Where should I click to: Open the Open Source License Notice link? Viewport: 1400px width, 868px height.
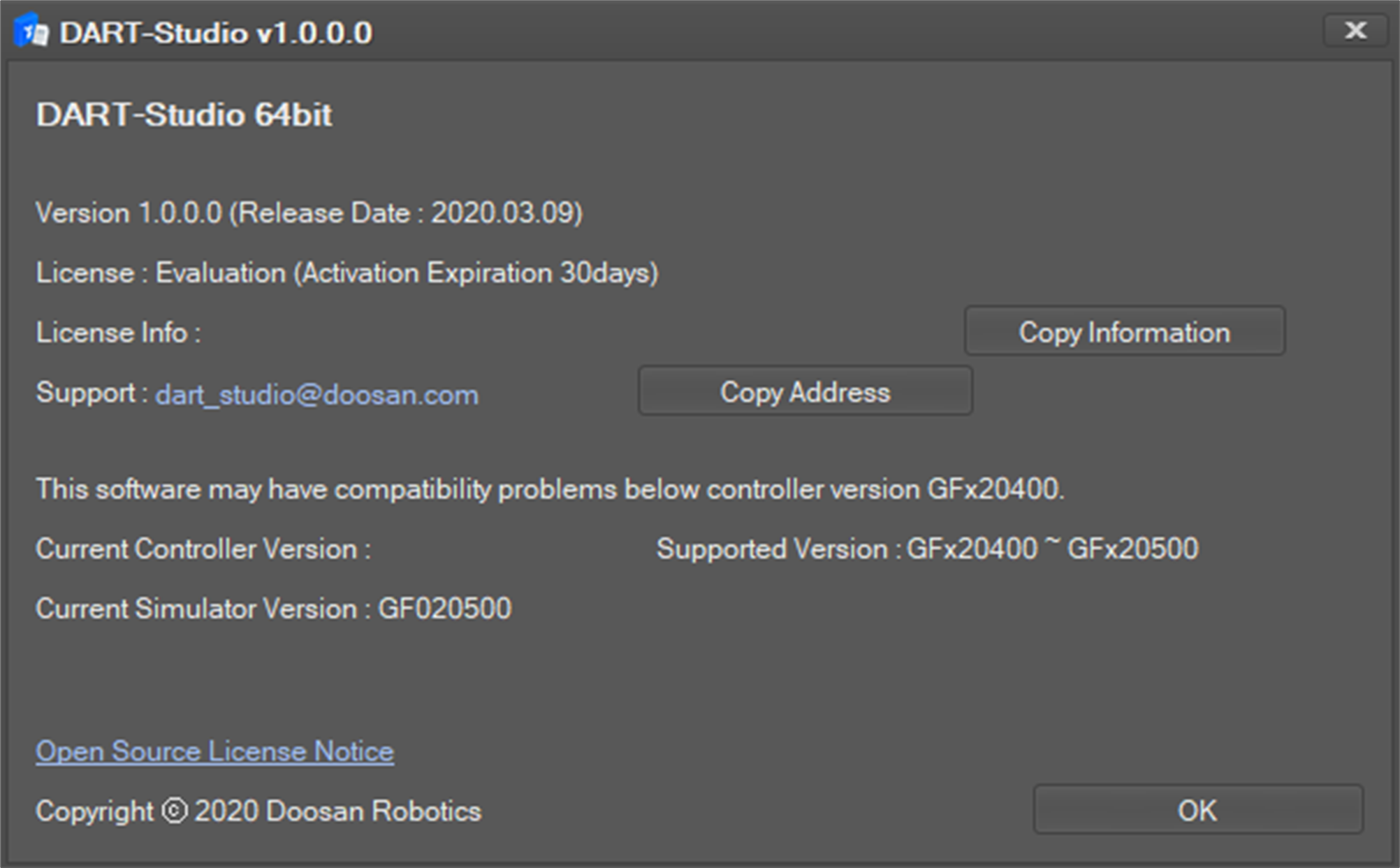click(x=214, y=752)
